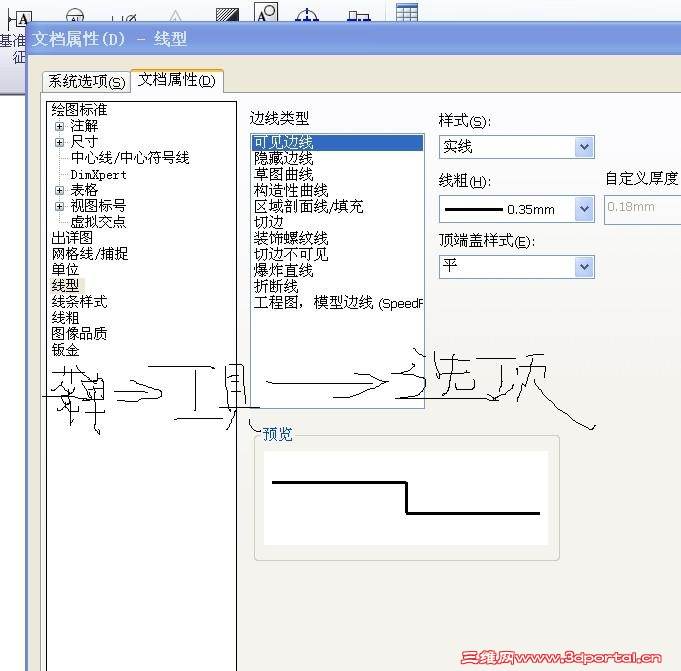Select 线型 in the tree
Viewport: 681px width, 671px height.
(x=65, y=286)
